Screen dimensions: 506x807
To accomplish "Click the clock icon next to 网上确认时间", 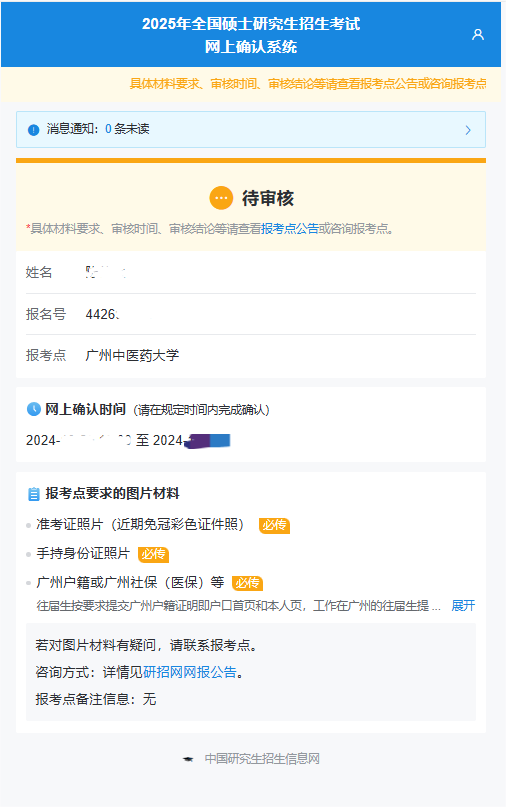I will point(33,409).
